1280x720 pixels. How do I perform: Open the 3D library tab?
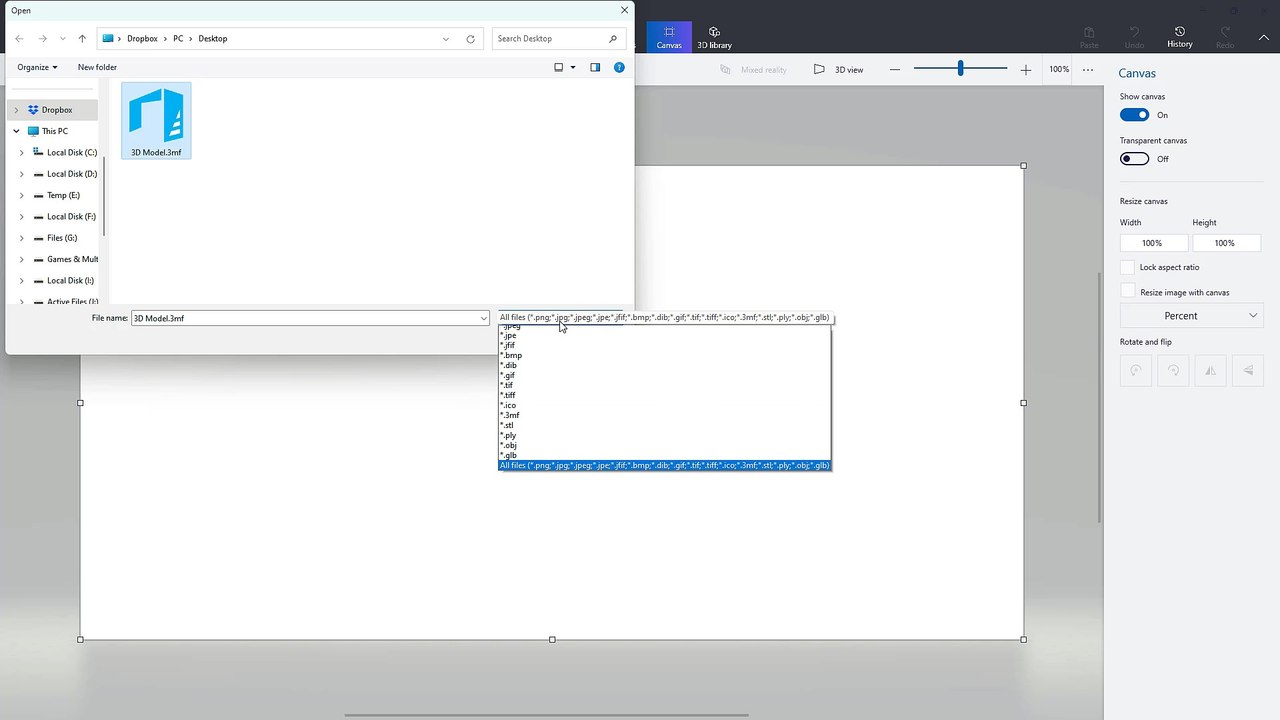point(714,37)
